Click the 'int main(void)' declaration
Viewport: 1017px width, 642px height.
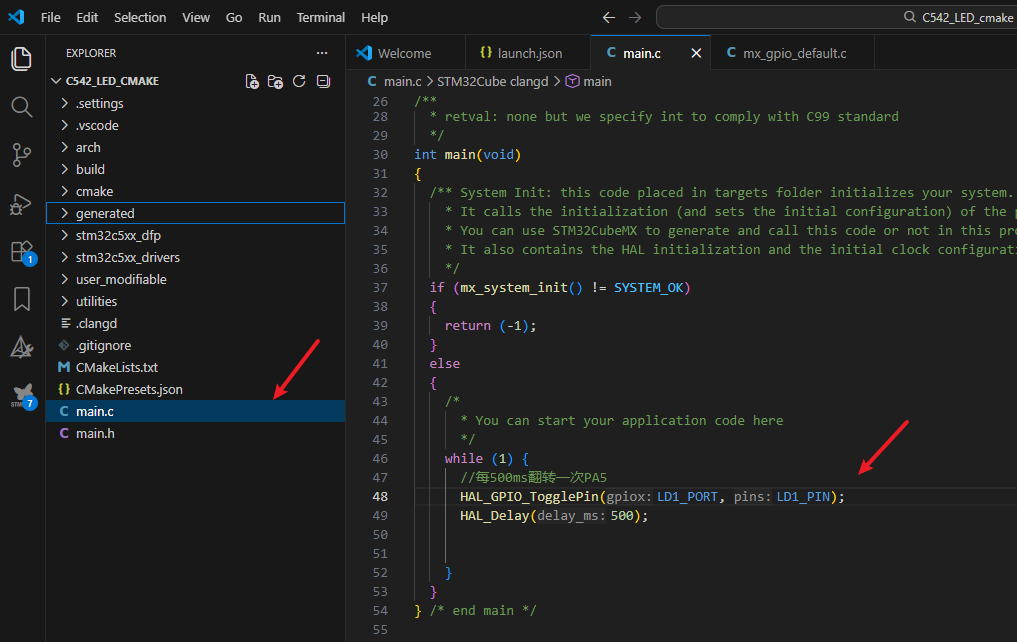468,154
